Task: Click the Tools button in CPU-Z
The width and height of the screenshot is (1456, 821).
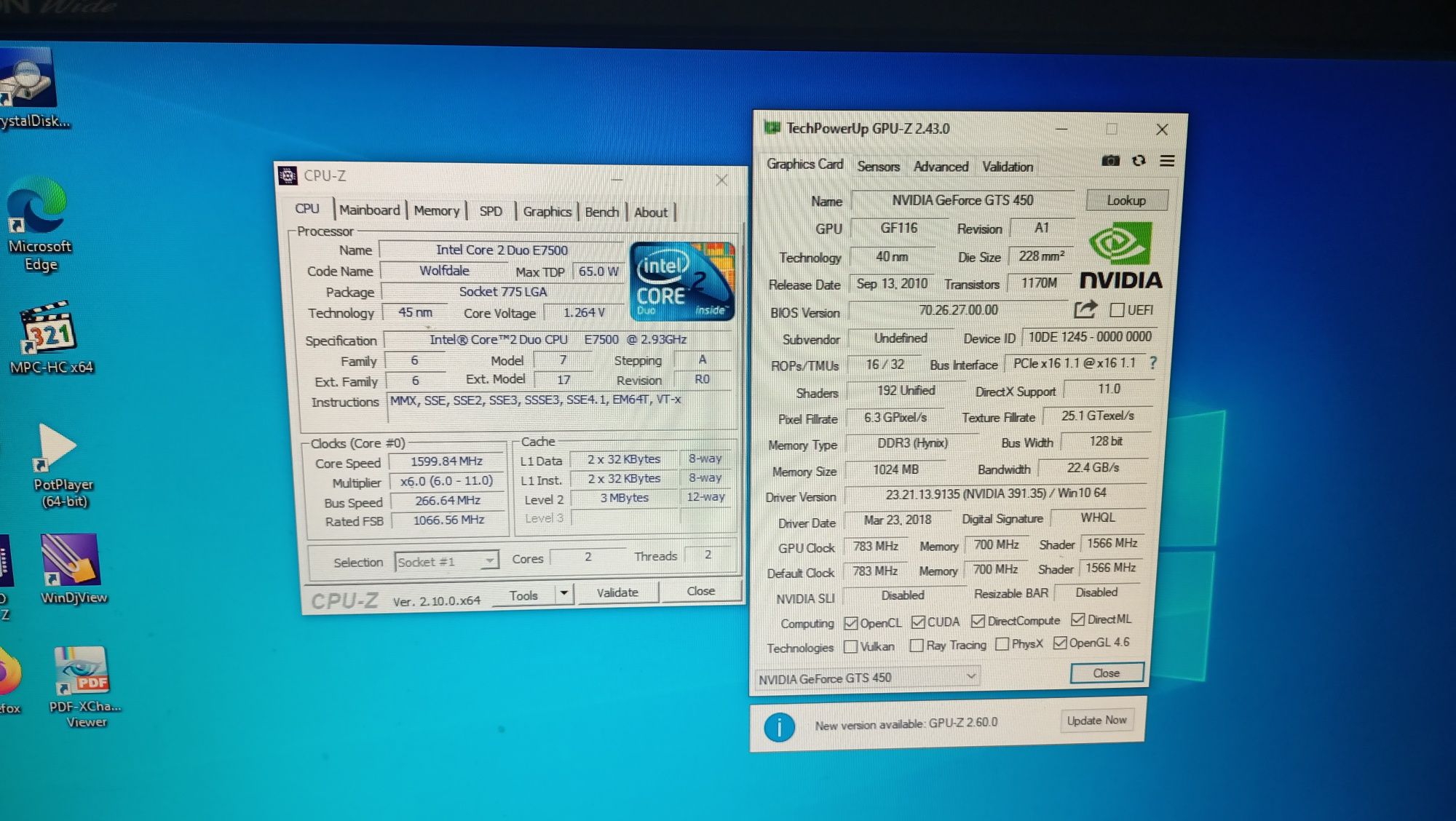Action: [x=523, y=595]
